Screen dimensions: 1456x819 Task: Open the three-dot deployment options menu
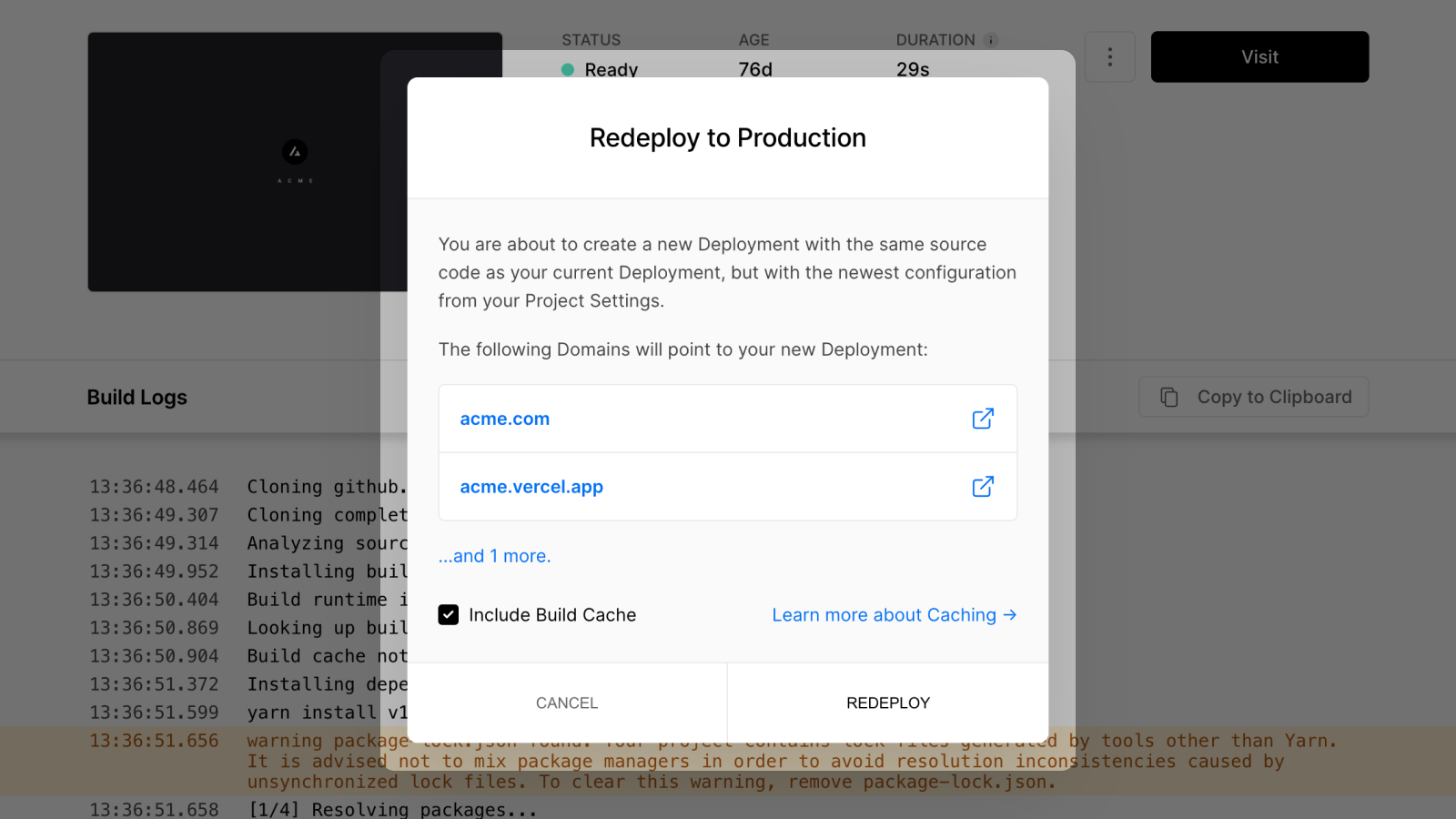1110,57
